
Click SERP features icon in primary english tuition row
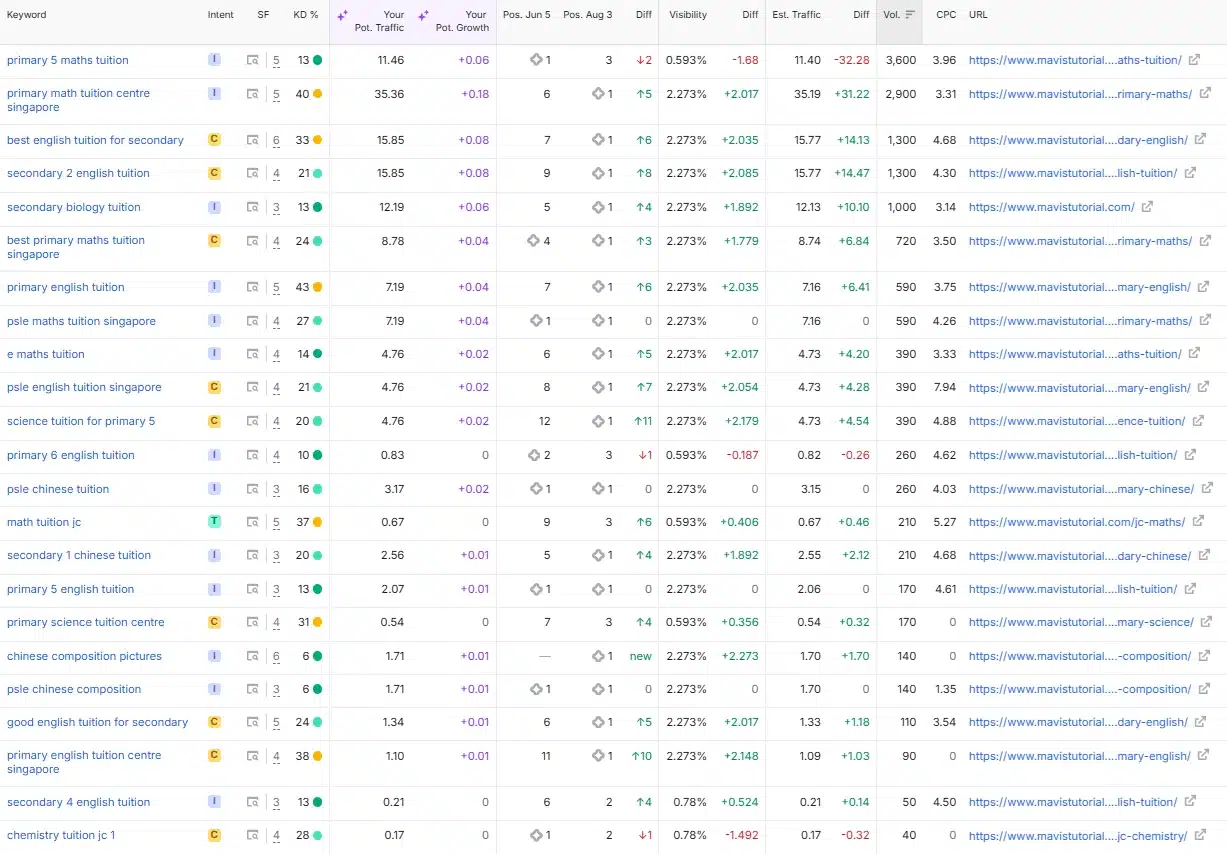pos(253,287)
